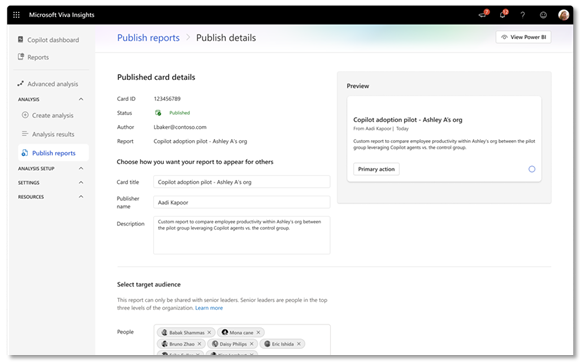Open the app launcher waffle icon

tap(16, 15)
